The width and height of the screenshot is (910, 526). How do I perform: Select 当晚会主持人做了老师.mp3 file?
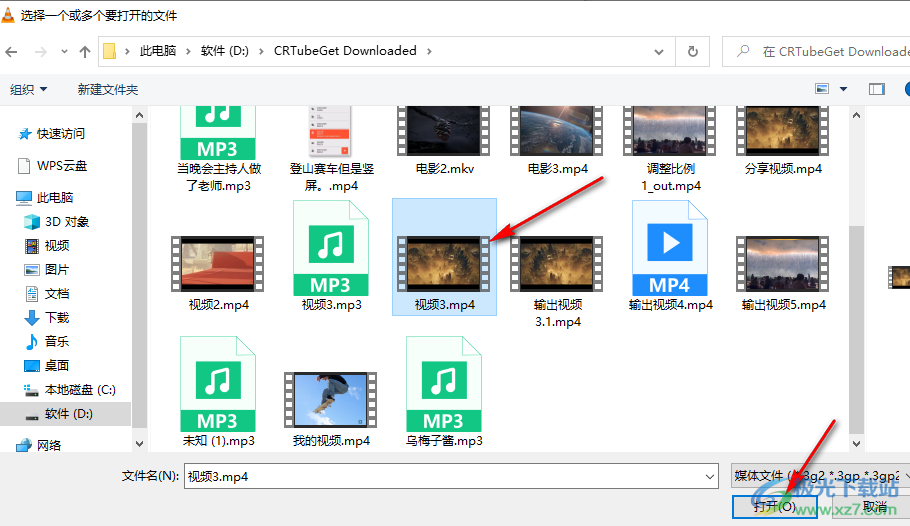click(x=218, y=150)
